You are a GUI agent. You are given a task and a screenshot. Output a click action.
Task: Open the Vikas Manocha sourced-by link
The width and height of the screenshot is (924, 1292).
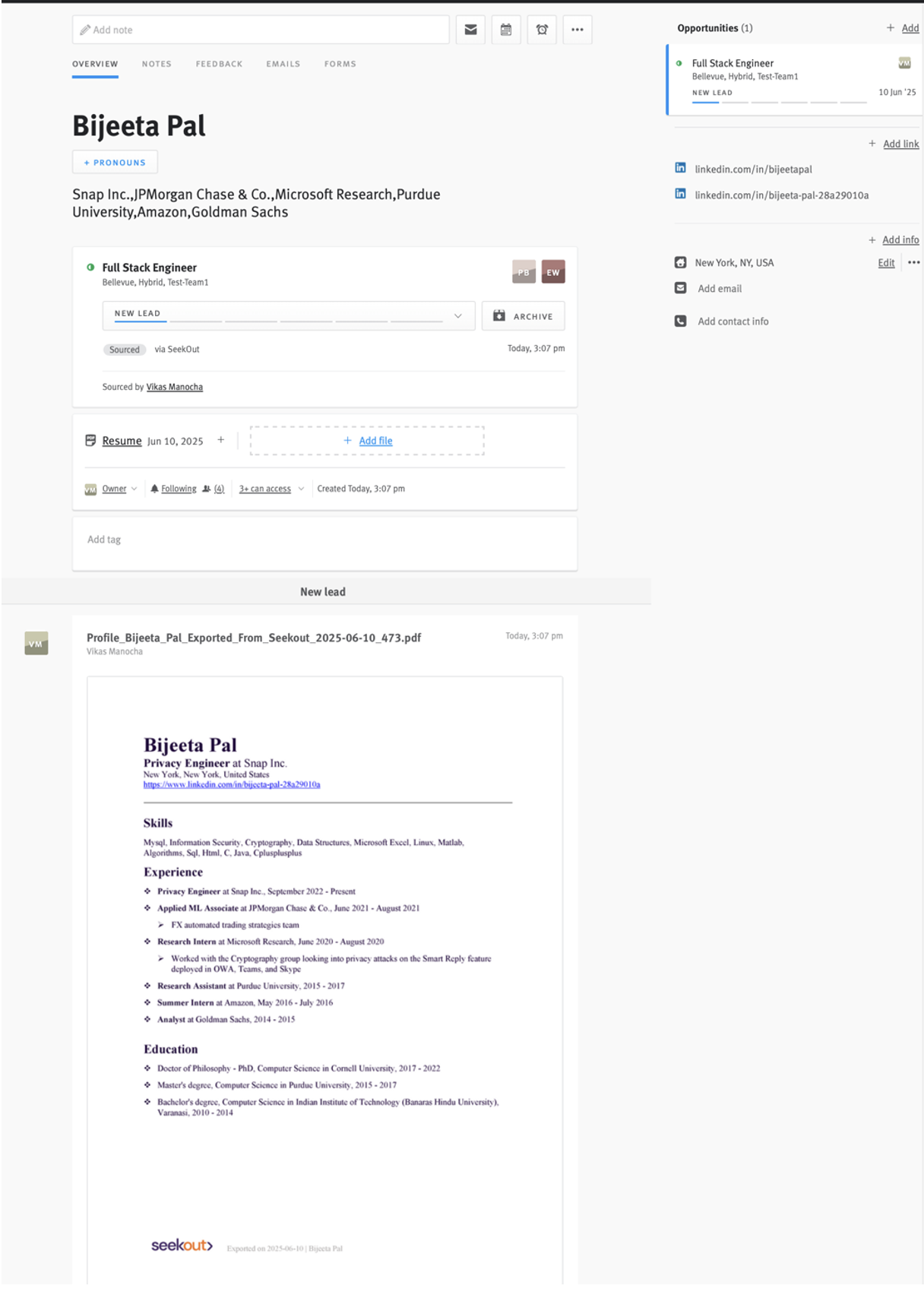point(175,387)
